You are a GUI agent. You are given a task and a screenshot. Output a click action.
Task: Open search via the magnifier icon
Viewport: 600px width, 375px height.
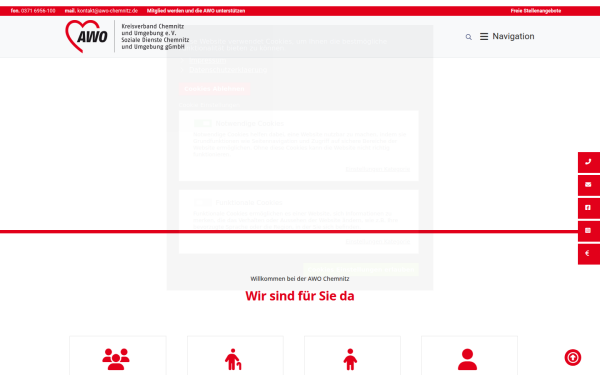(468, 37)
